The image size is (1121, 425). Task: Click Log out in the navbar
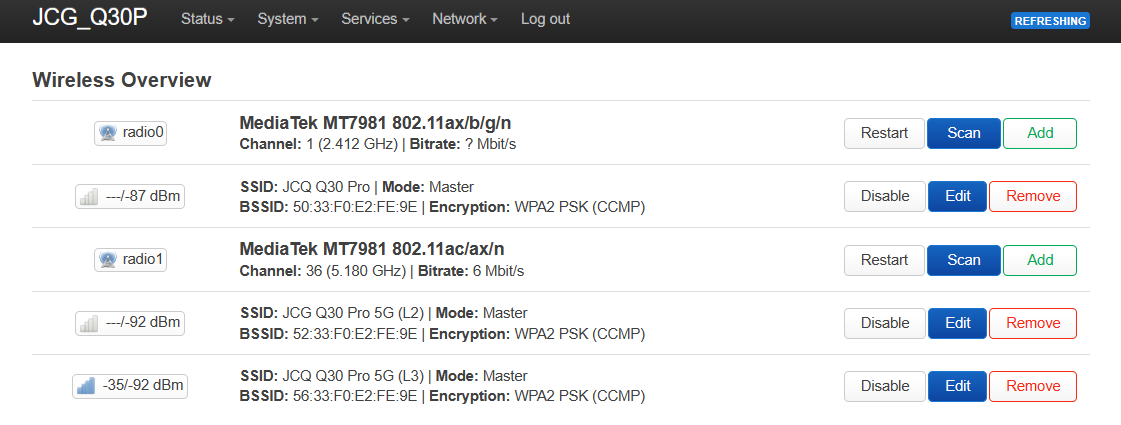545,19
